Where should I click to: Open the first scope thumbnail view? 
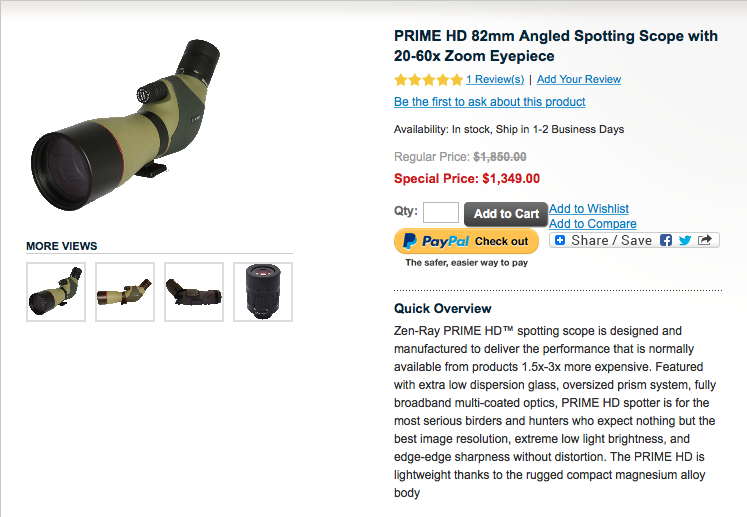(x=56, y=291)
